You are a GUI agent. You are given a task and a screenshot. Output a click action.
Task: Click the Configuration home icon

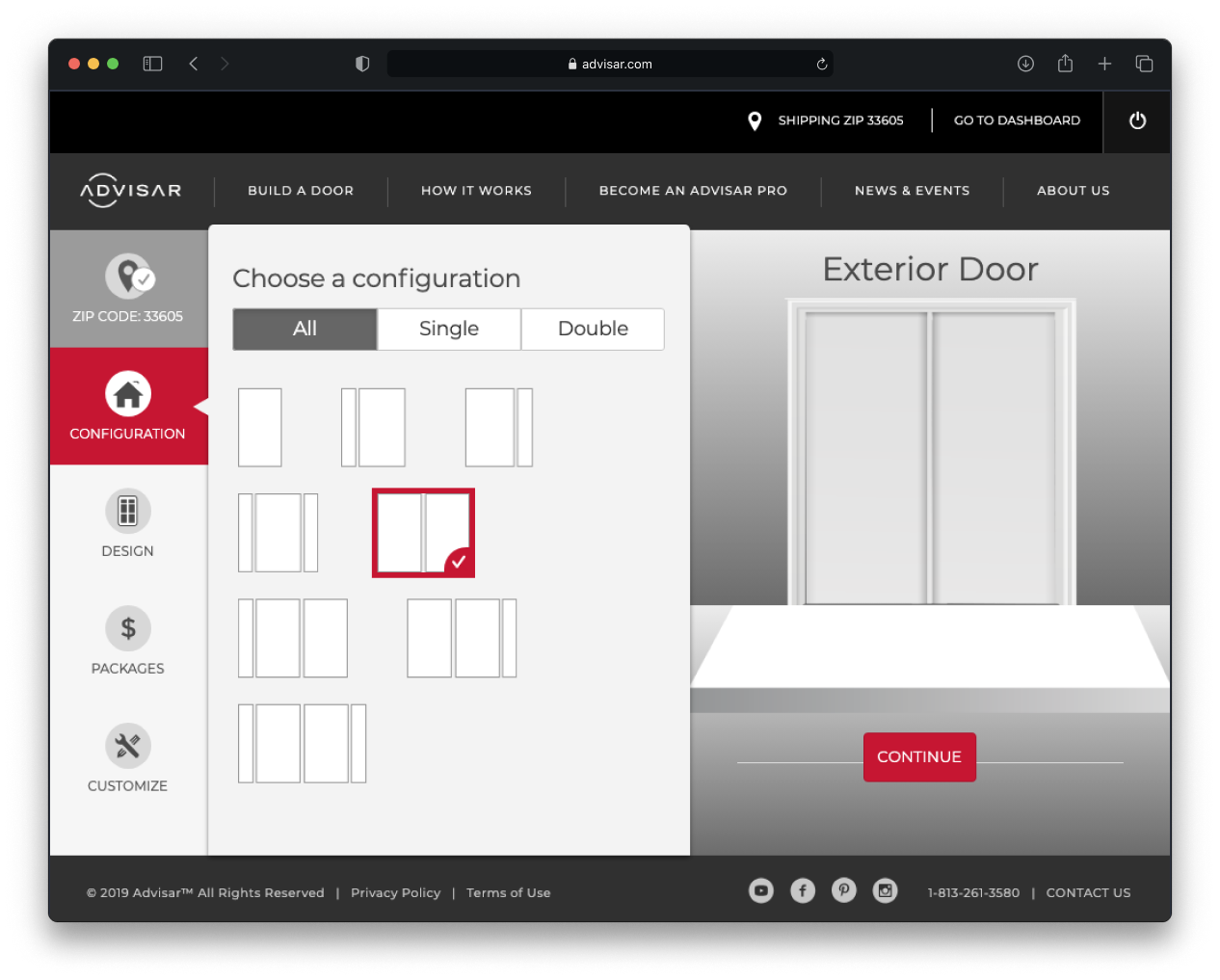pos(127,392)
